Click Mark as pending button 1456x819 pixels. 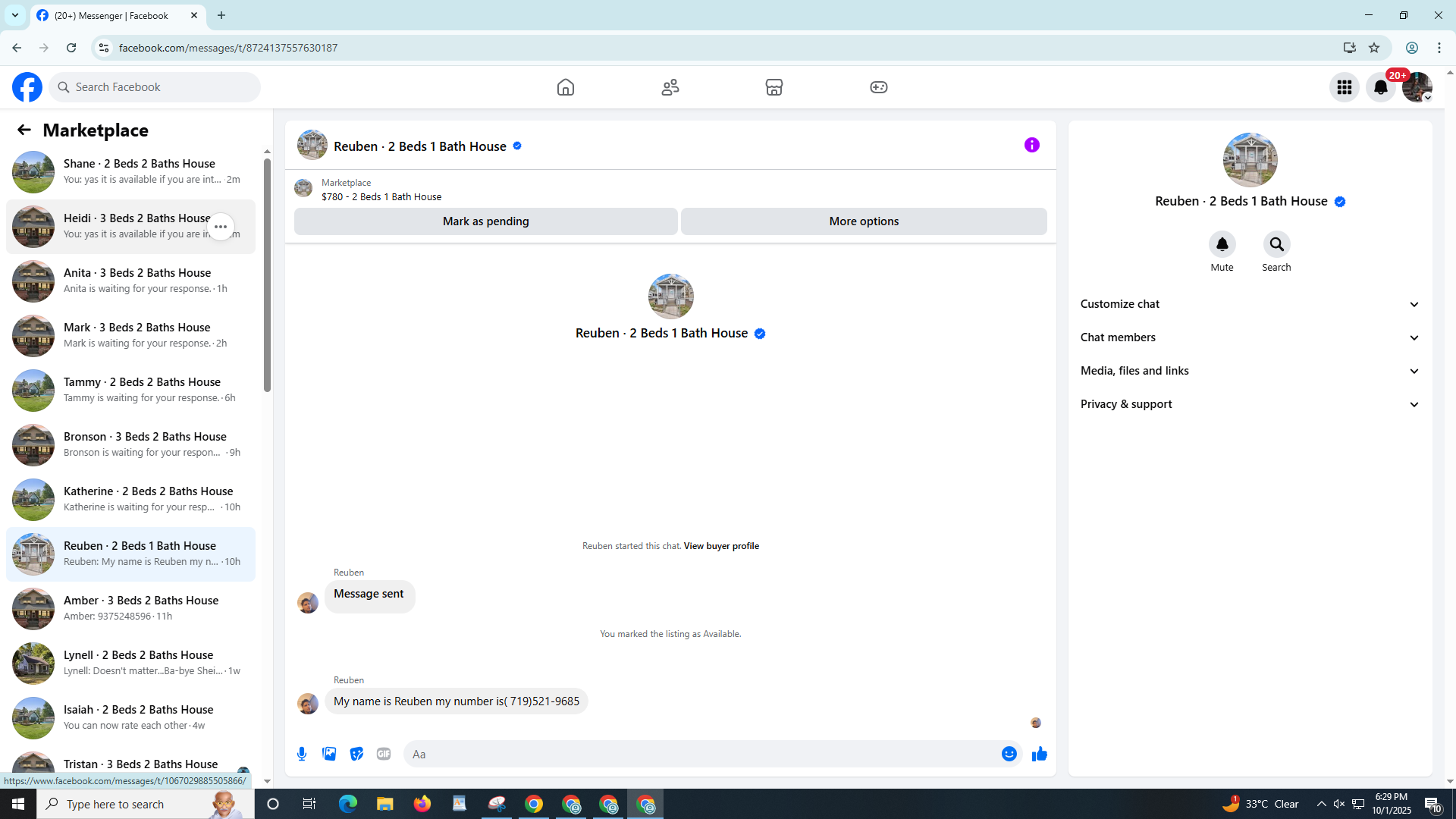[486, 221]
